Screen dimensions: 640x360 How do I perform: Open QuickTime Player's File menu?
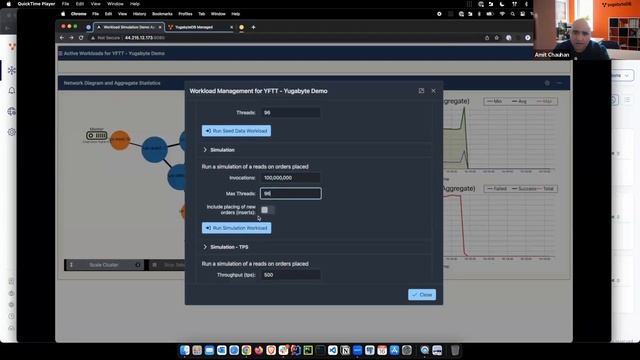65,4
